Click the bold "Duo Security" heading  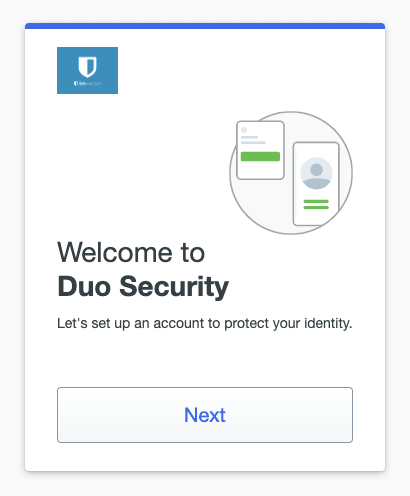[143, 286]
